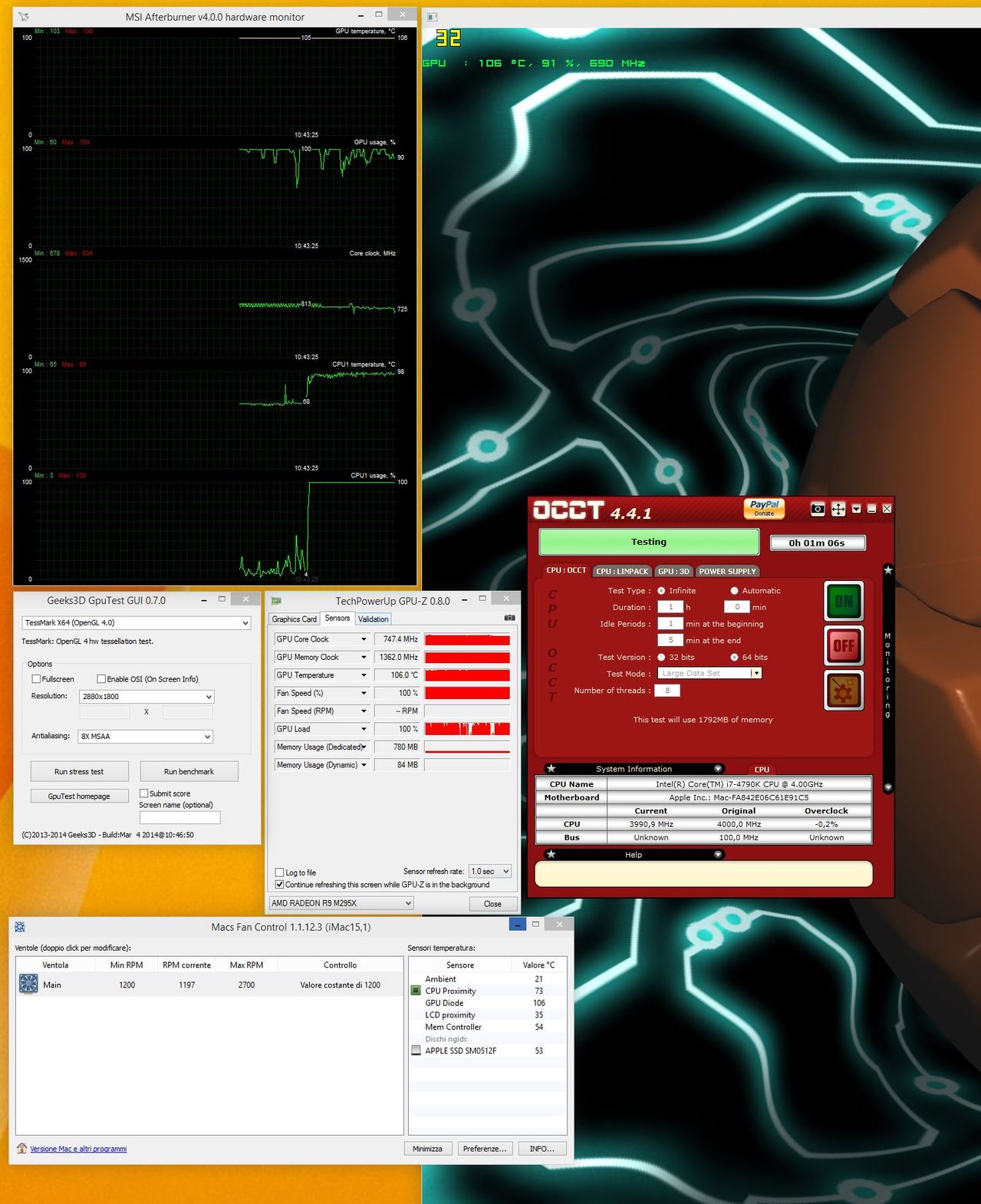981x1204 pixels.
Task: Toggle Enable OSI checkbox in GpuTest
Action: tap(101, 679)
